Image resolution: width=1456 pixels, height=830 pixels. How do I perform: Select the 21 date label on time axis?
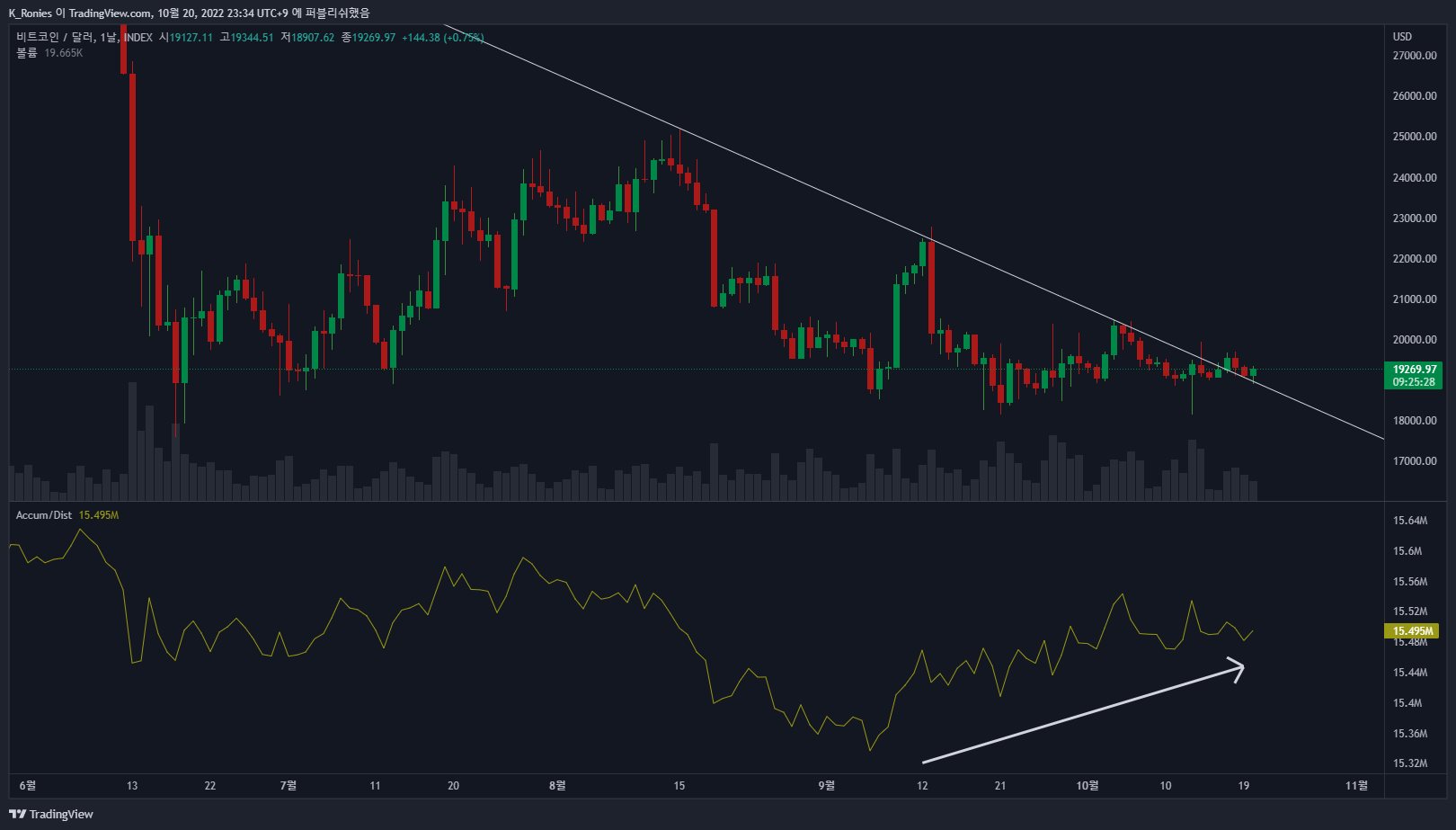coord(1000,786)
